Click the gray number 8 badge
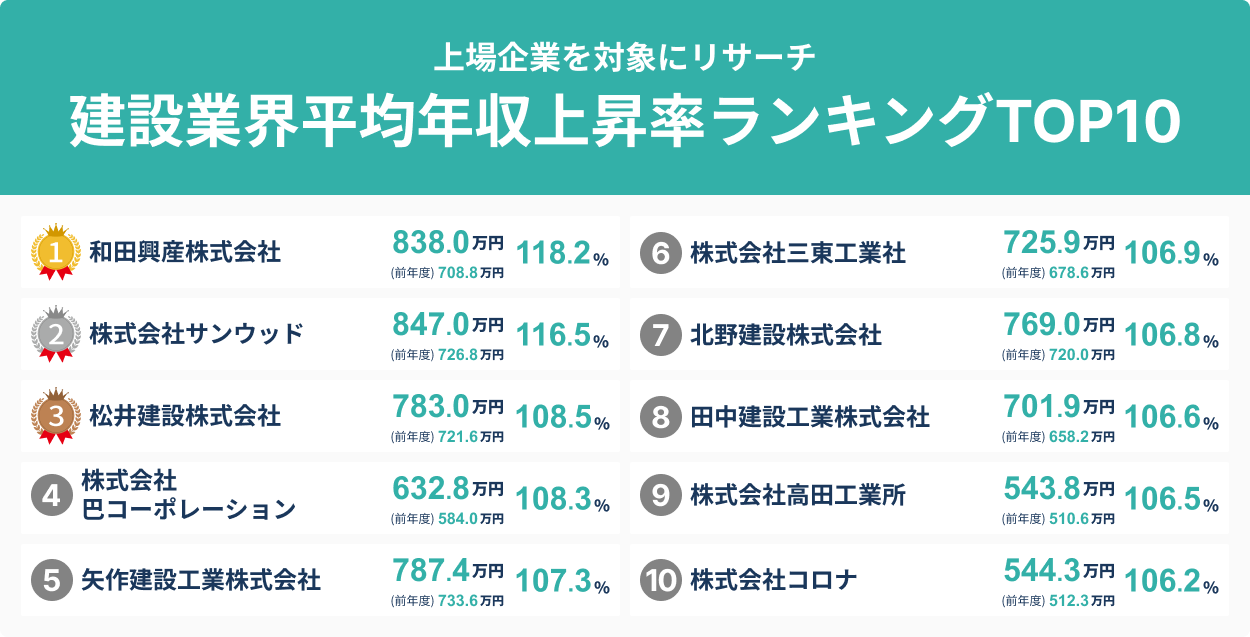 pos(660,416)
